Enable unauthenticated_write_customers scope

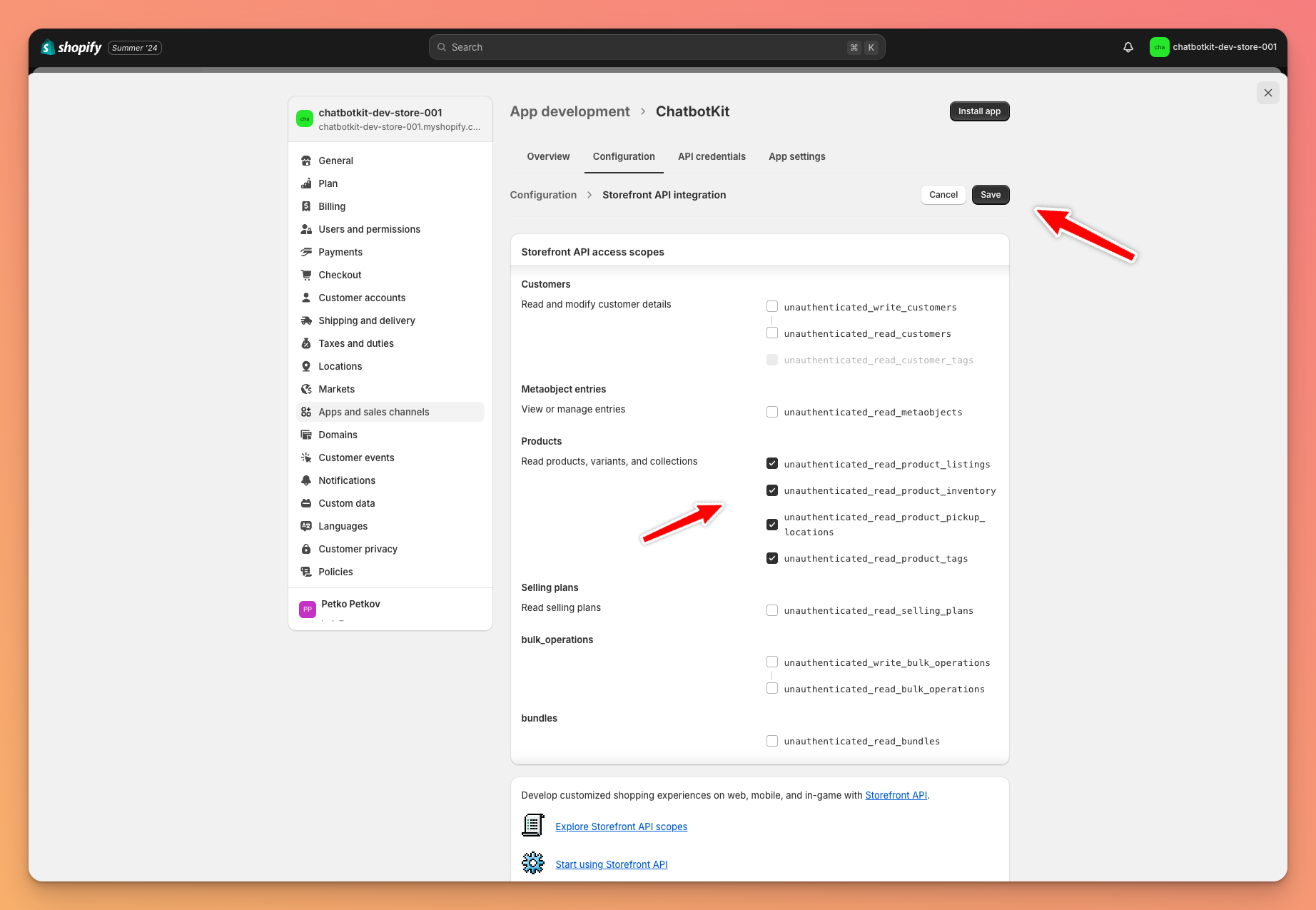click(x=772, y=306)
